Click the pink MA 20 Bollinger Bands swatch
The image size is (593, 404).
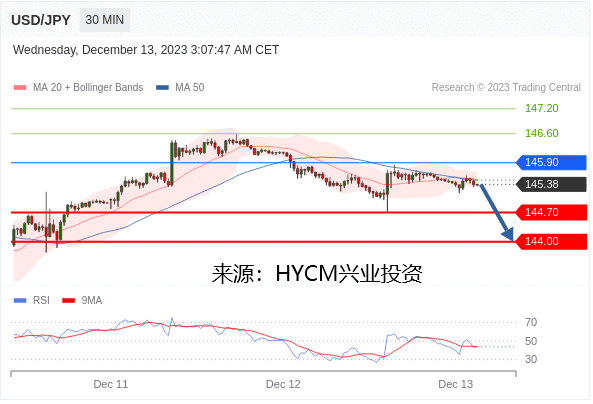click(x=20, y=87)
